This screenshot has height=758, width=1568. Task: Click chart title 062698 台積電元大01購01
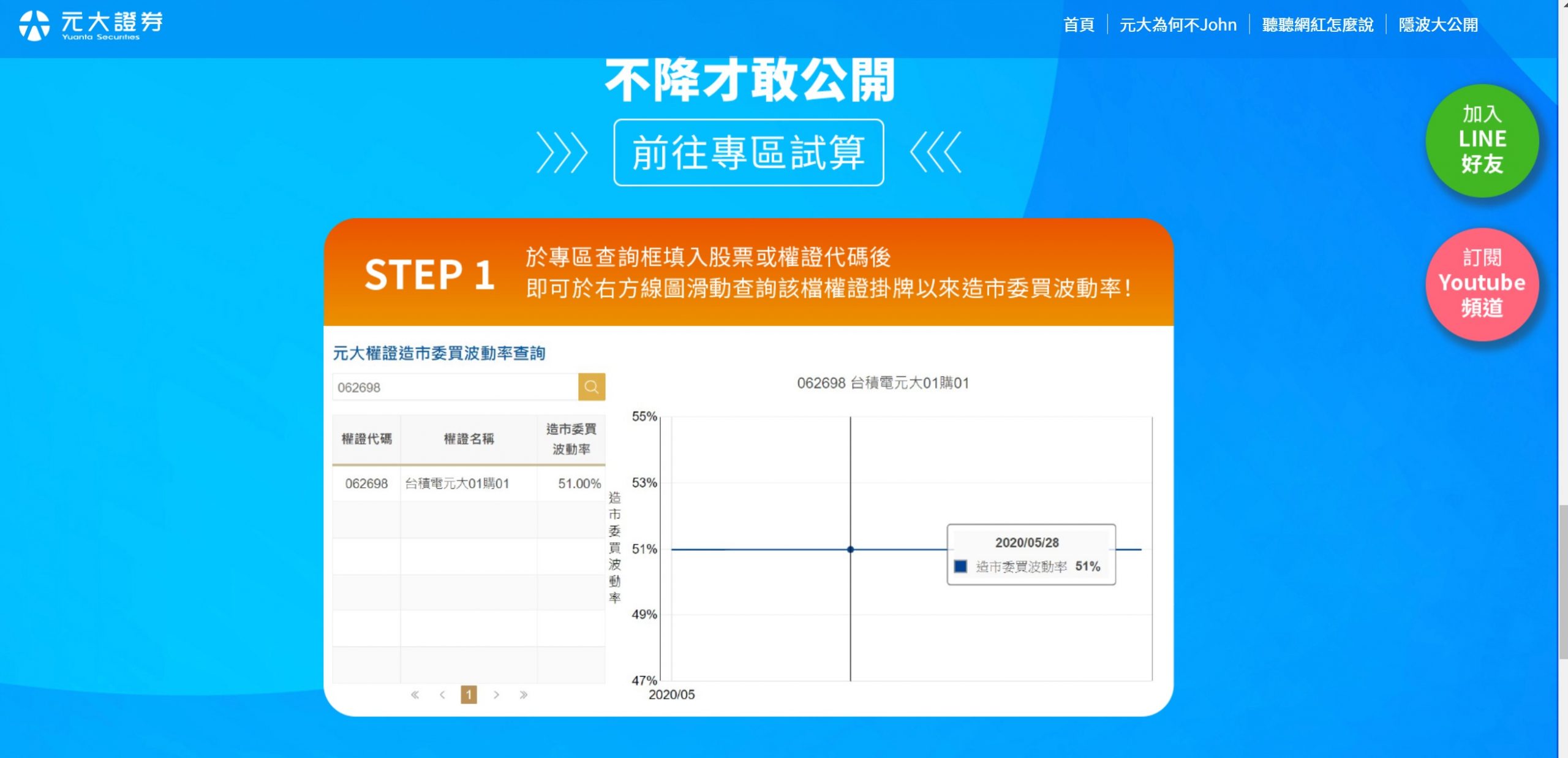tap(883, 383)
